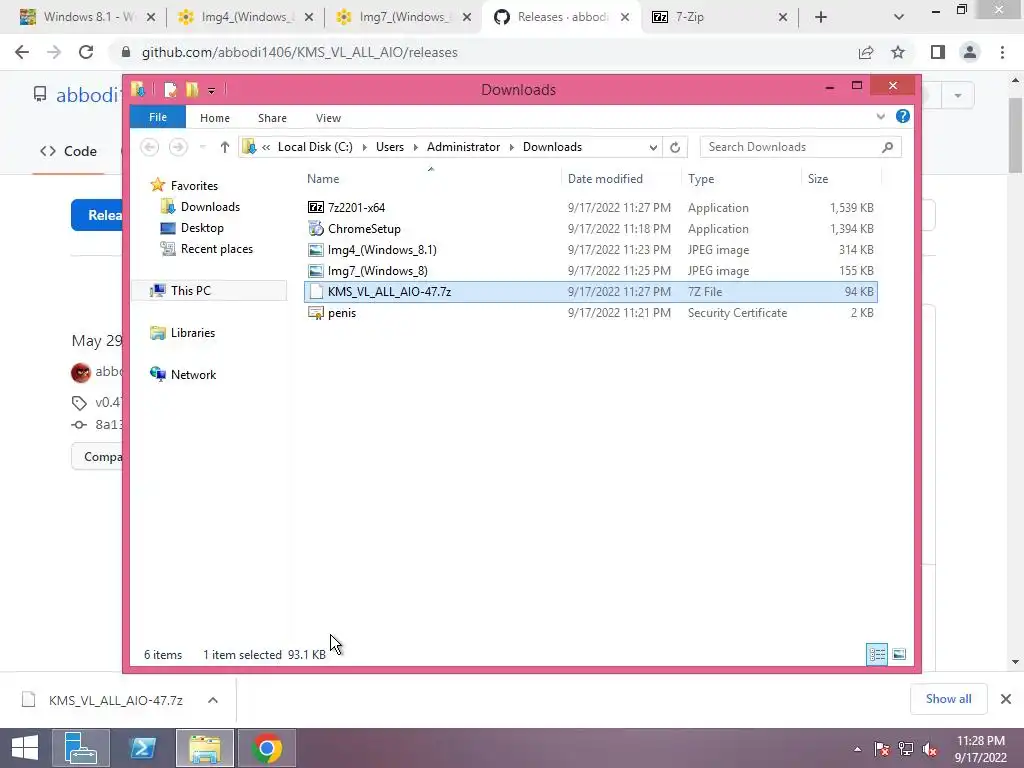Open Chrome tab search dropdown
The height and width of the screenshot is (768, 1024).
point(899,17)
